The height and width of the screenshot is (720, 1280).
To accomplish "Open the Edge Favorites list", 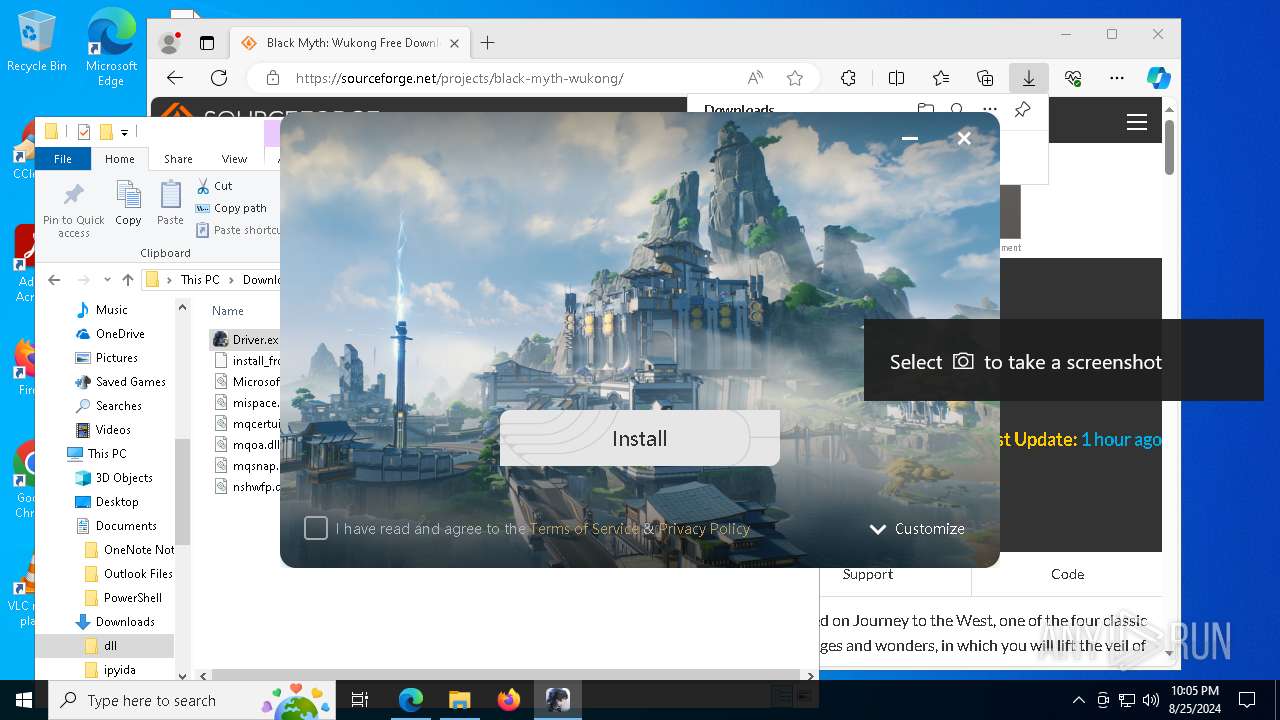I will pos(941,78).
